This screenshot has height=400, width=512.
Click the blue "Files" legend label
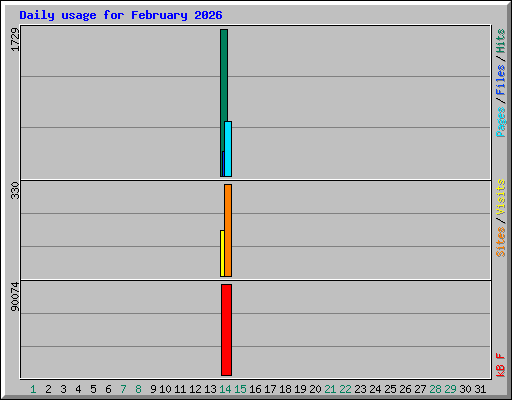[x=500, y=79]
